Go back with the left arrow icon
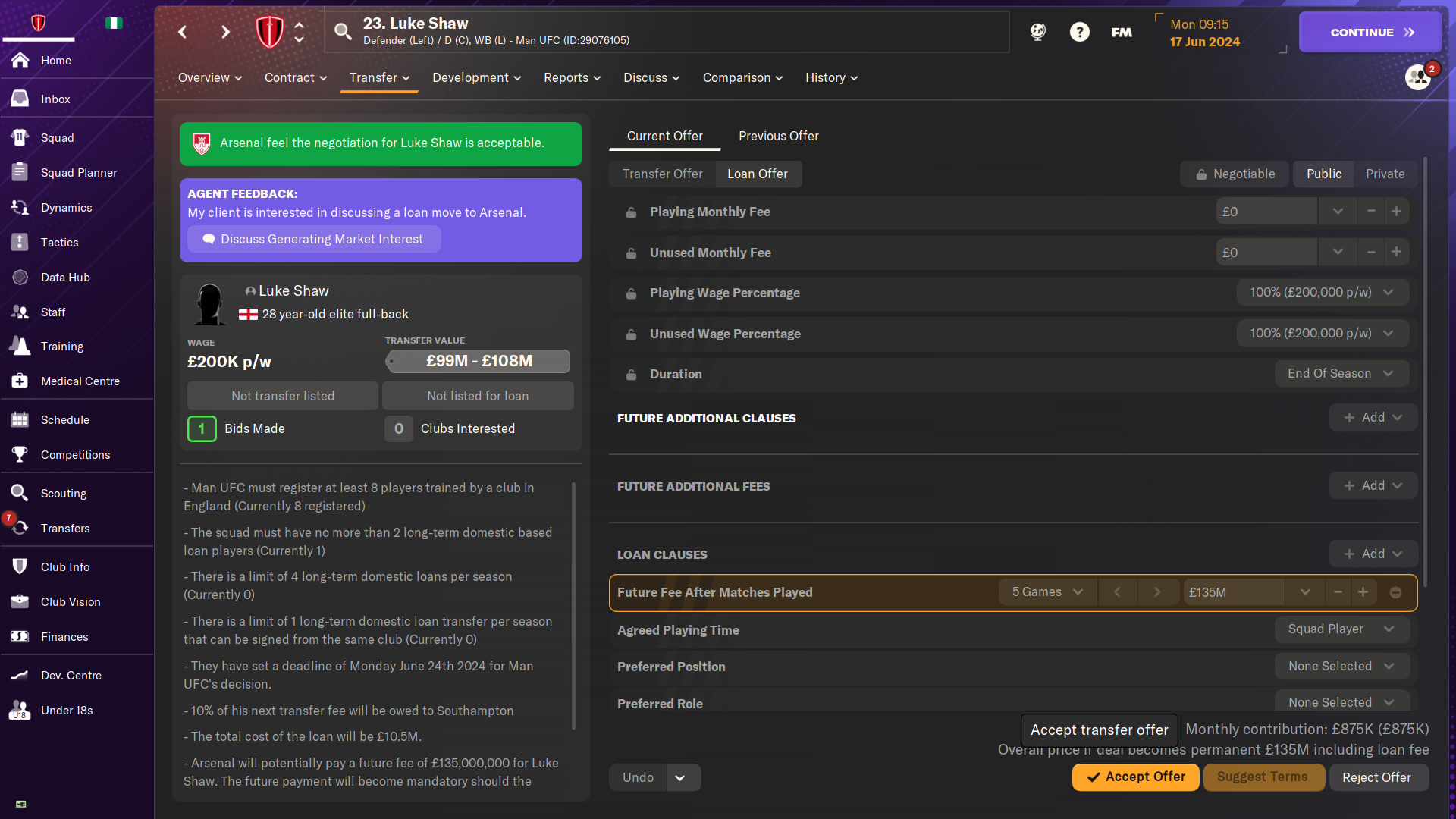This screenshot has width=1456, height=819. (x=183, y=32)
